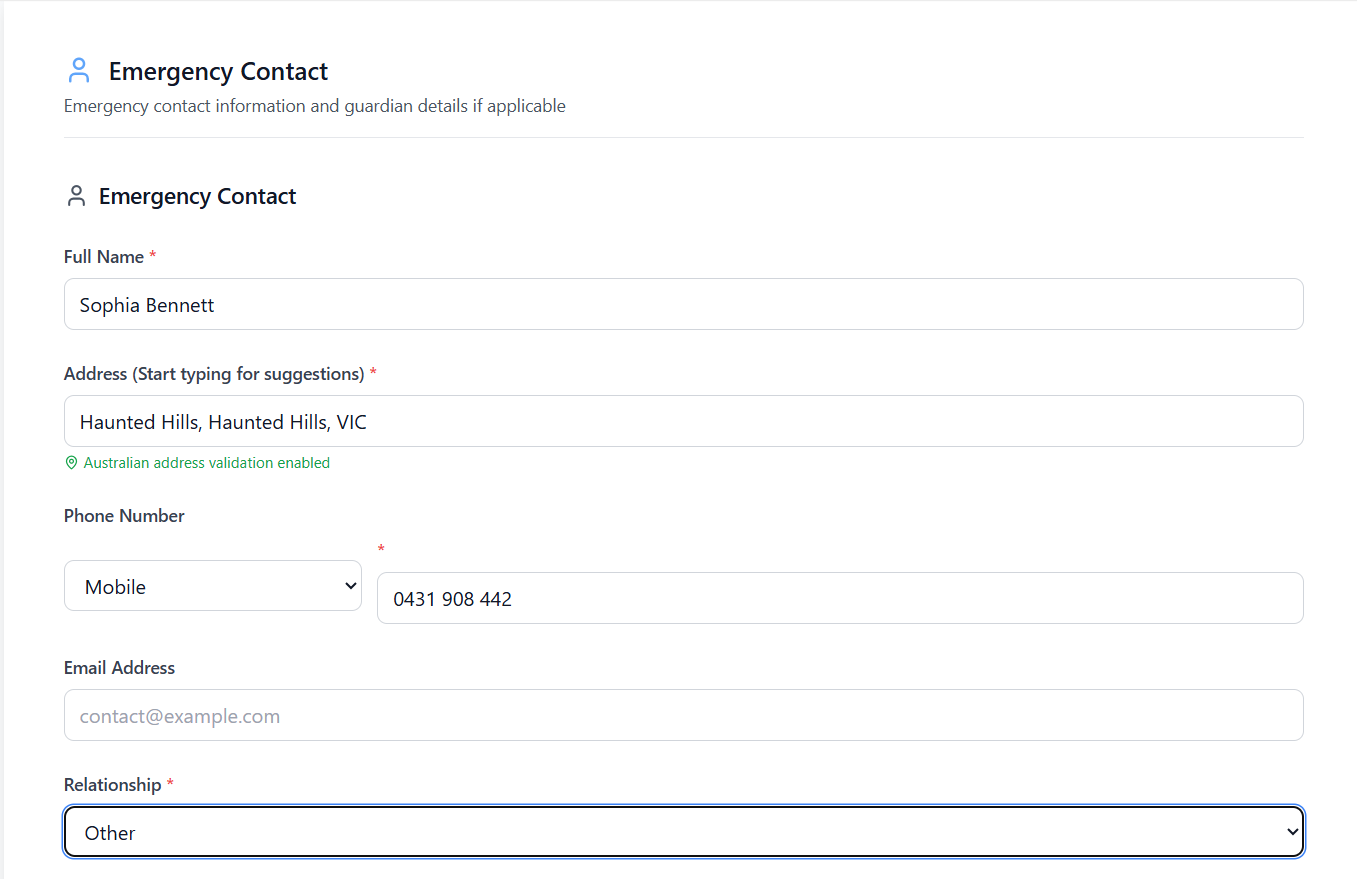Click the asterisk above the phone number field
1357x879 pixels.
(381, 549)
